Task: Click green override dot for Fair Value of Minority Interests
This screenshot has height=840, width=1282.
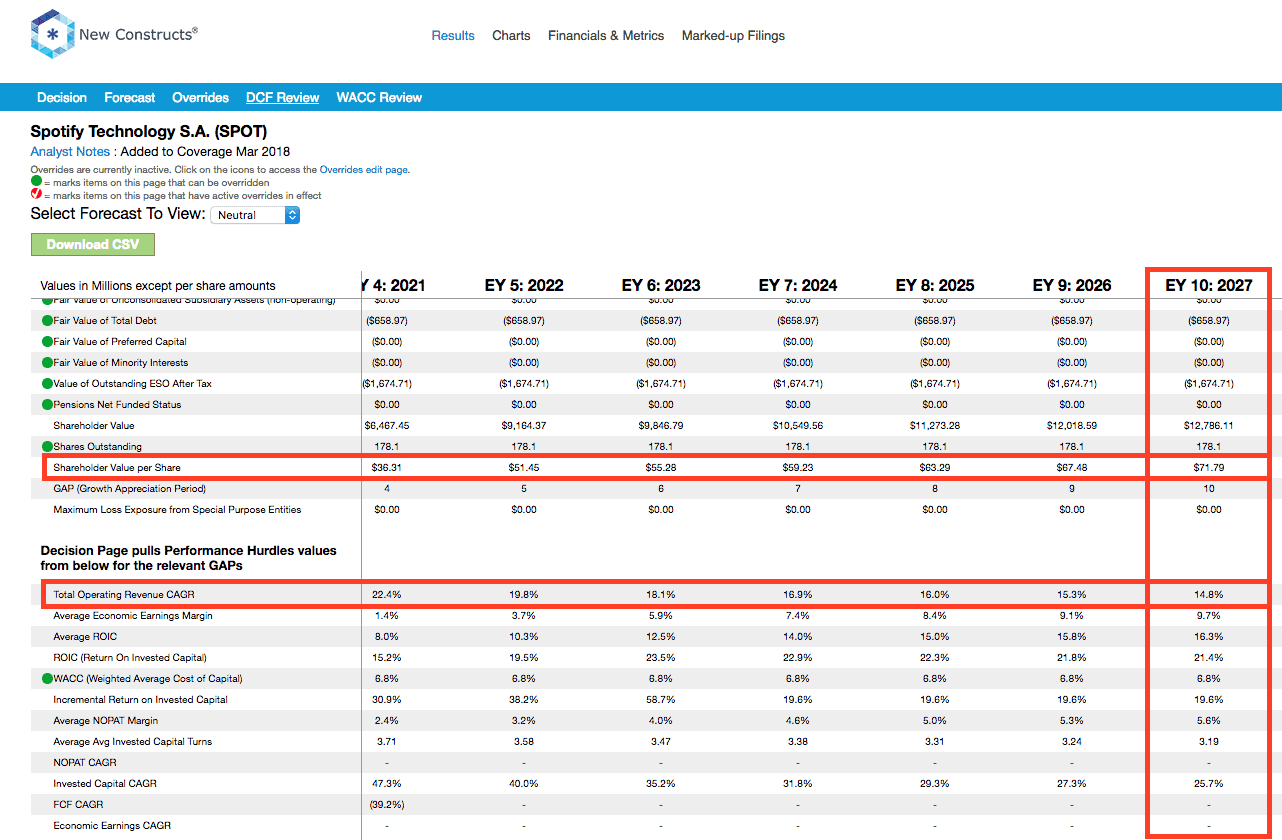Action: pos(47,363)
